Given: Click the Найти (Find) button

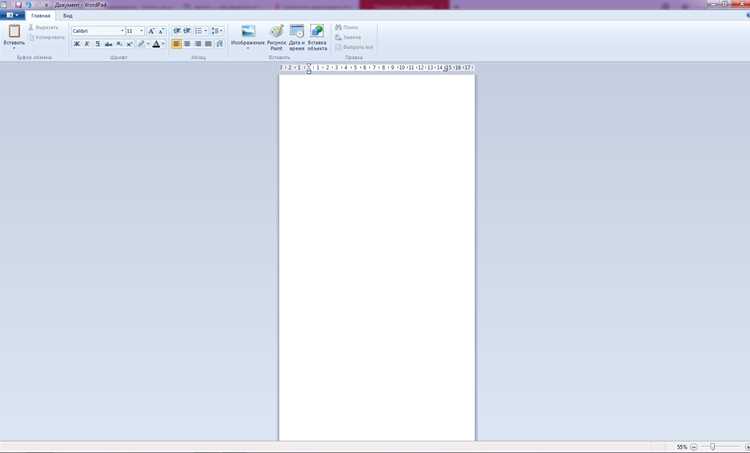Looking at the screenshot, I should tap(346, 28).
